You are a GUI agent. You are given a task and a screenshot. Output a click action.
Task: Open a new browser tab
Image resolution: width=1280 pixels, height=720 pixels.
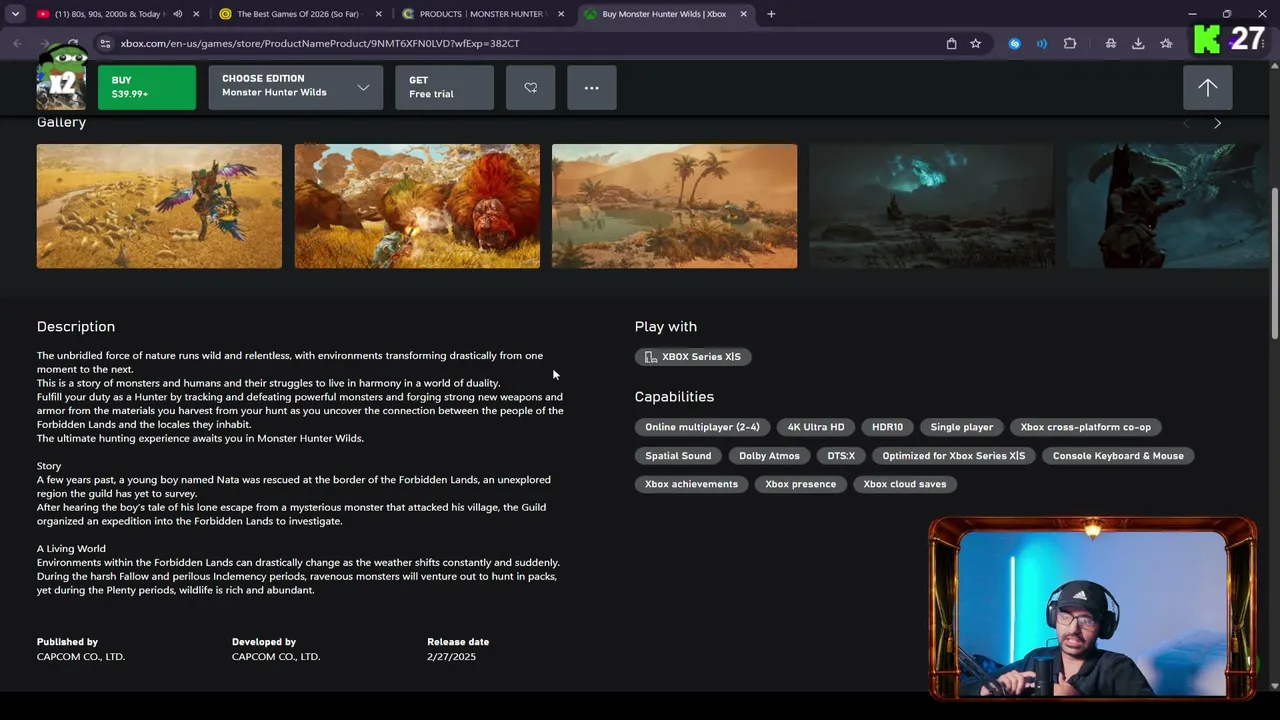click(x=771, y=14)
